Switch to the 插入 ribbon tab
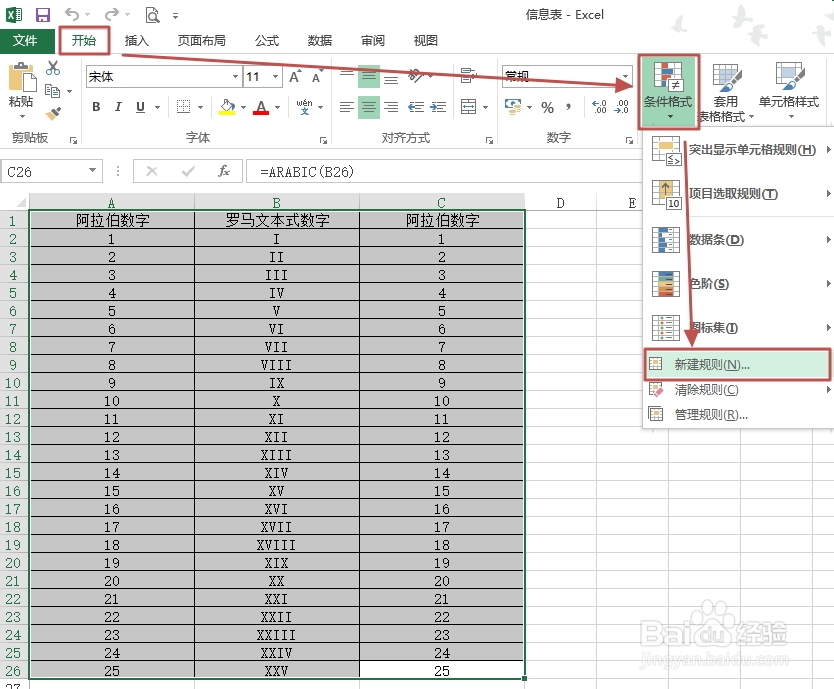This screenshot has width=834, height=689. [135, 40]
